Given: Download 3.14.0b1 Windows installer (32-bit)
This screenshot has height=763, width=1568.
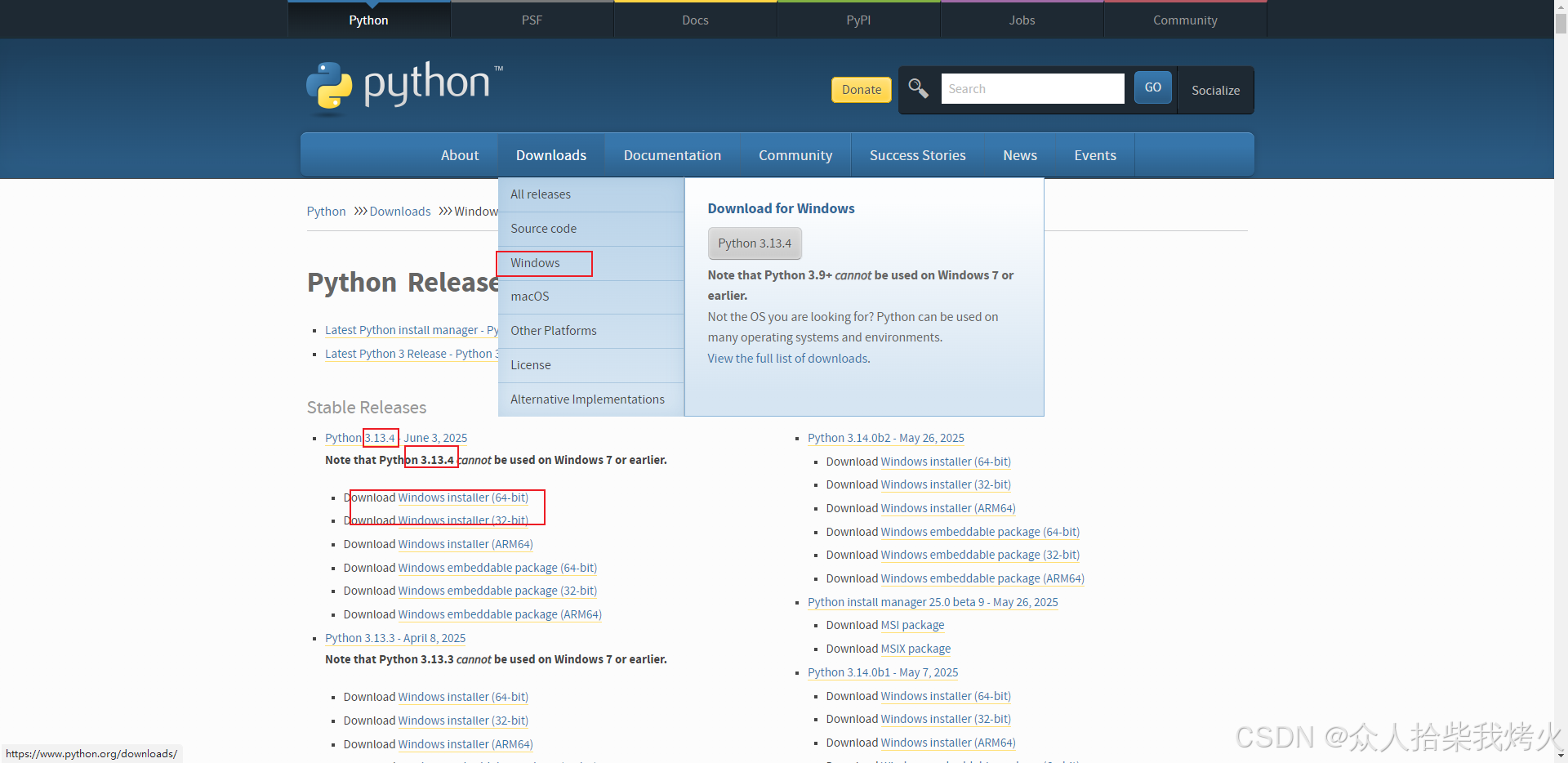Looking at the screenshot, I should point(946,719).
